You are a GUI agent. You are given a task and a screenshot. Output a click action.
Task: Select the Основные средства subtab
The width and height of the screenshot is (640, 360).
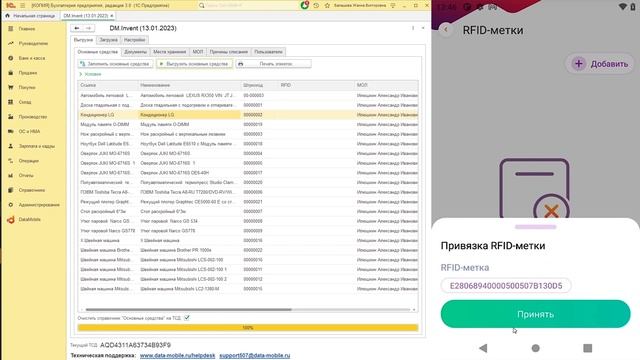(x=98, y=52)
